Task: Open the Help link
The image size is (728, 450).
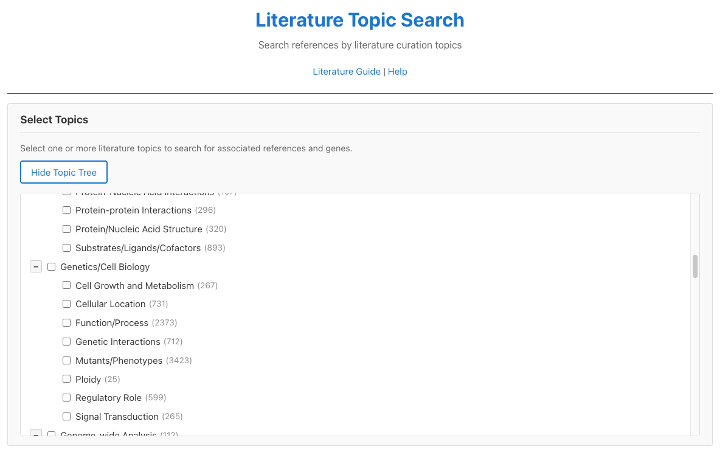Action: pyautogui.click(x=398, y=72)
